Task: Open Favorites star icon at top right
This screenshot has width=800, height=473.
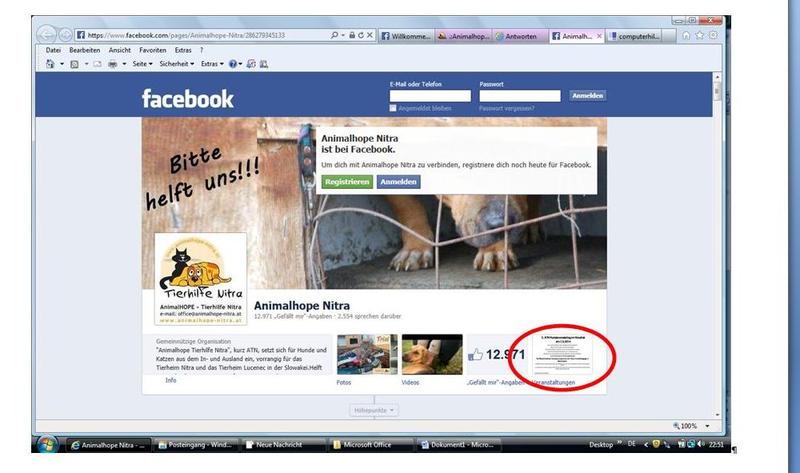Action: (699, 35)
